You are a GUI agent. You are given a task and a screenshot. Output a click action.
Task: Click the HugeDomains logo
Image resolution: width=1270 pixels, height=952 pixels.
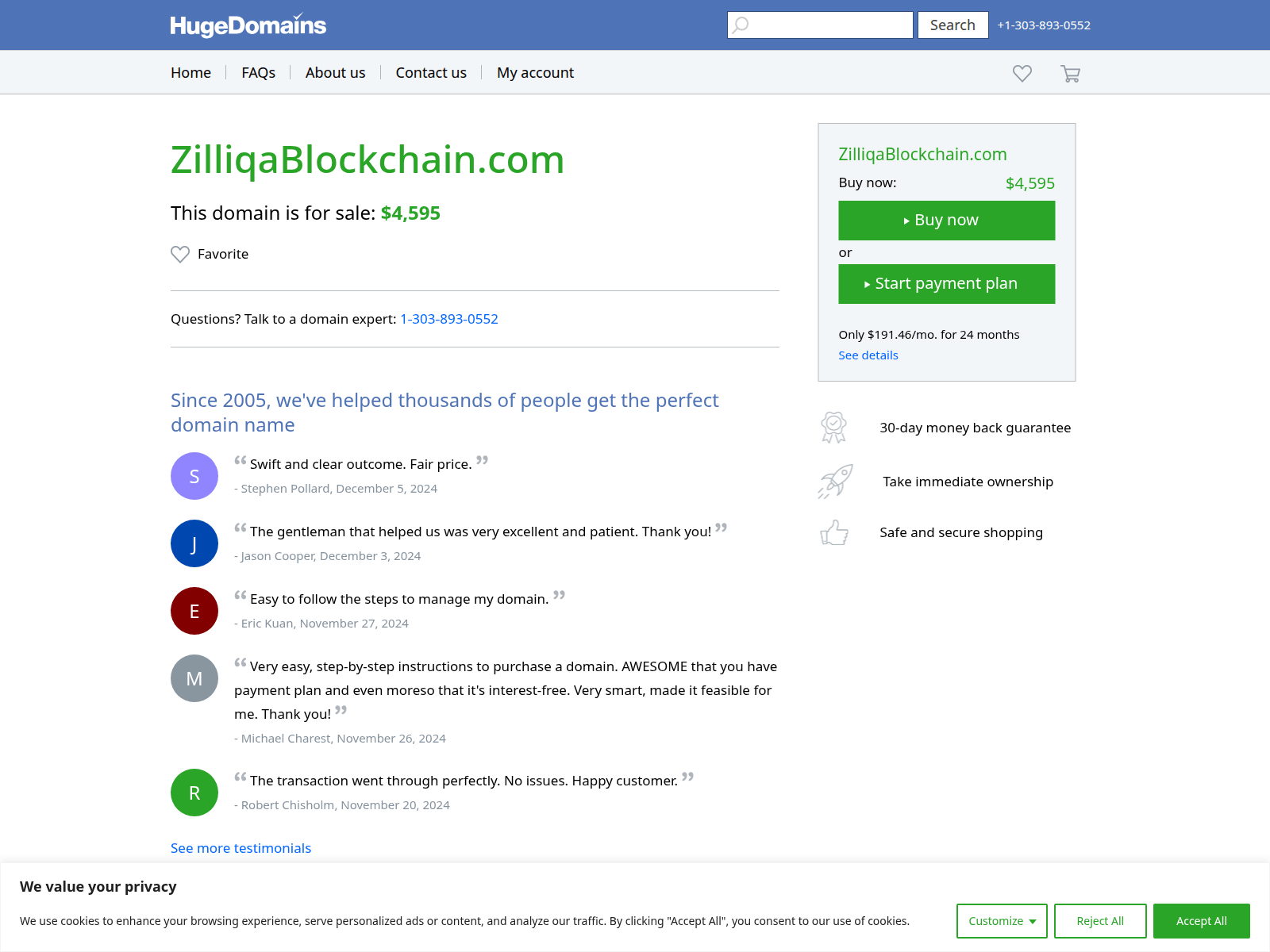(x=248, y=25)
